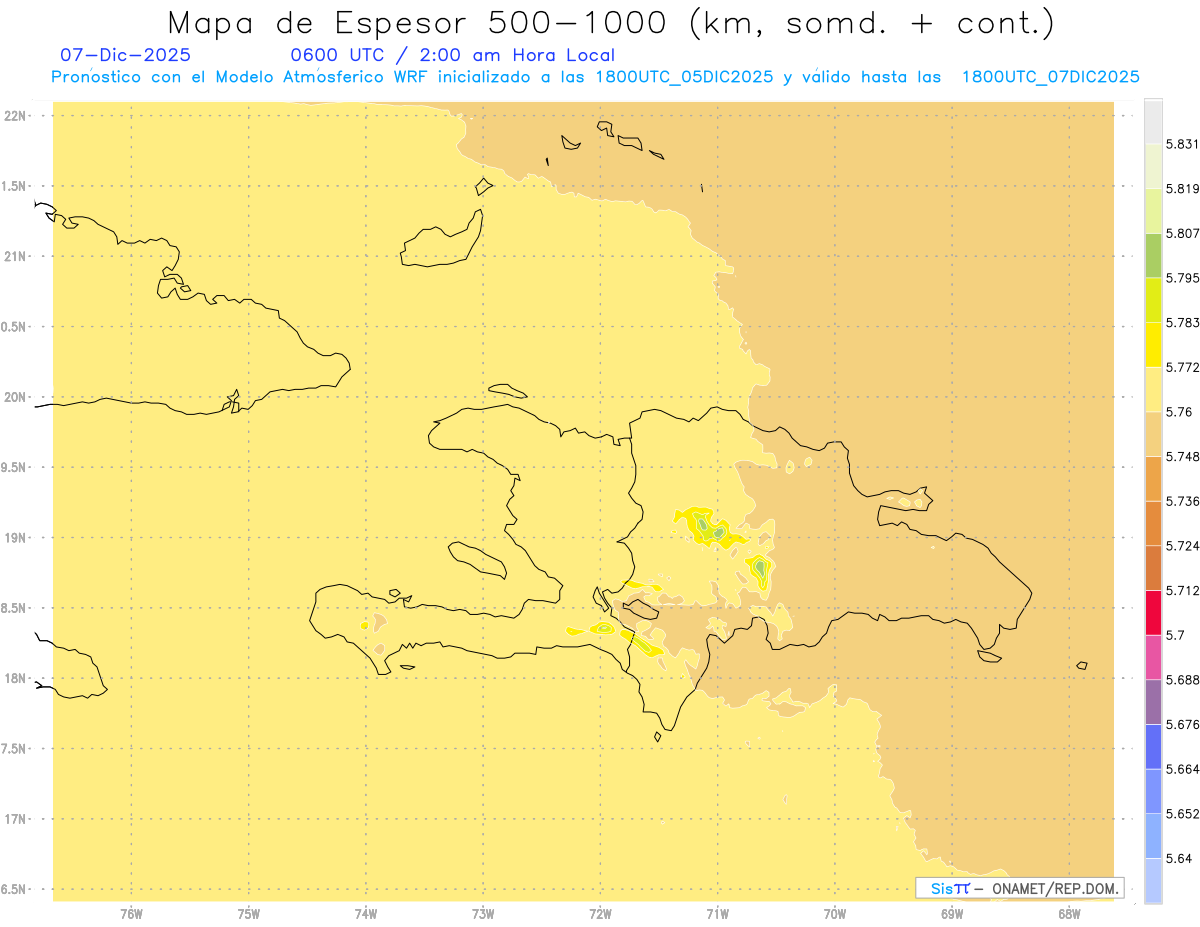Click the legend value 5.664
The image size is (1200, 927).
(x=1182, y=769)
